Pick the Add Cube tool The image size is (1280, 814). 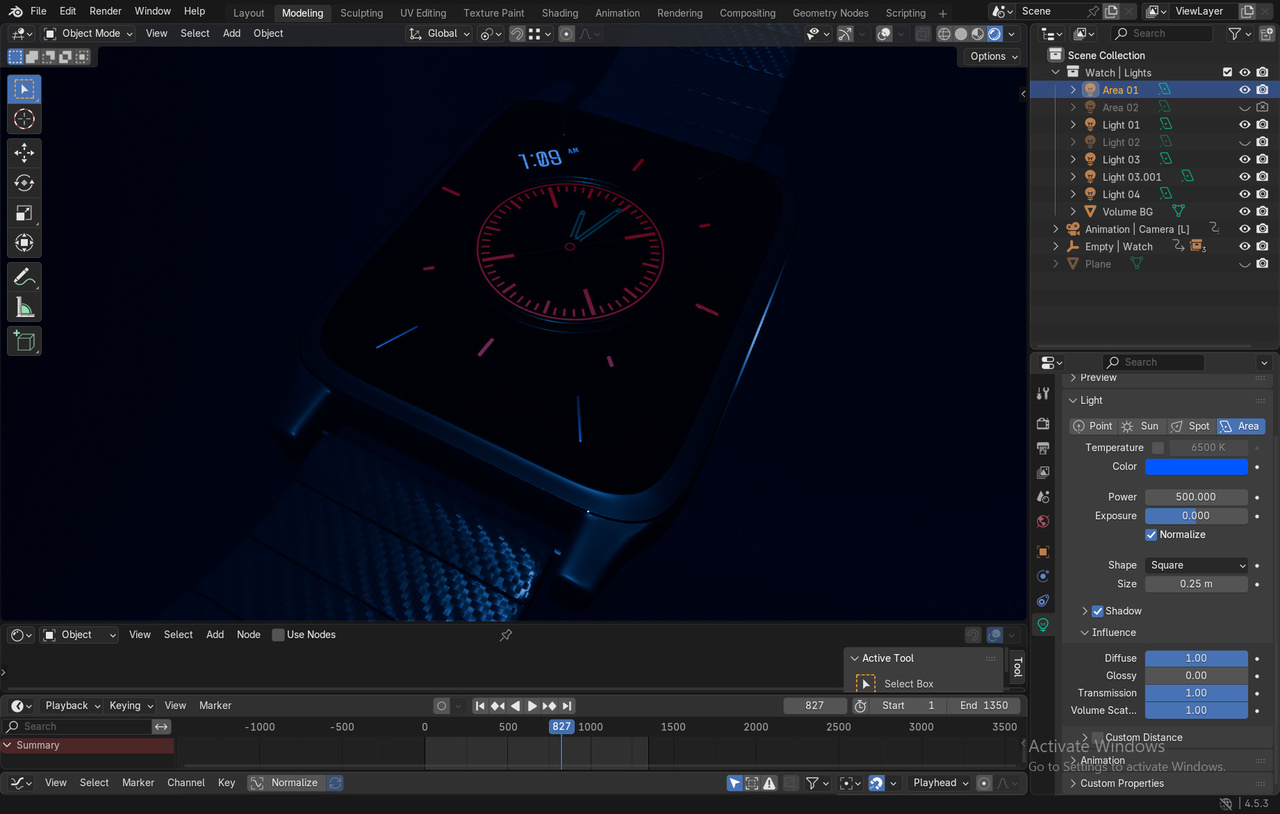(x=25, y=341)
